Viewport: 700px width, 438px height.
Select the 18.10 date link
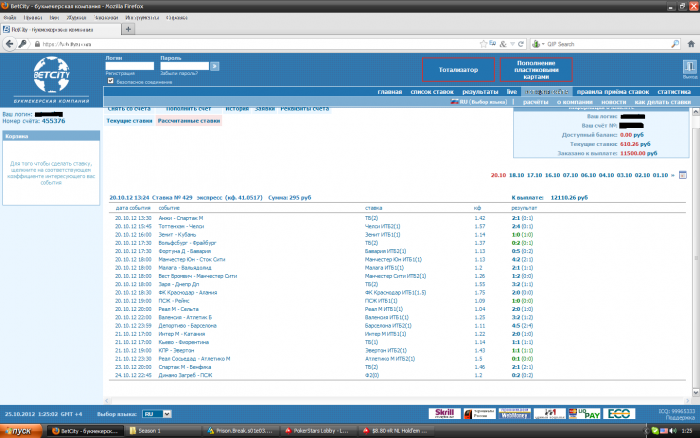517,175
